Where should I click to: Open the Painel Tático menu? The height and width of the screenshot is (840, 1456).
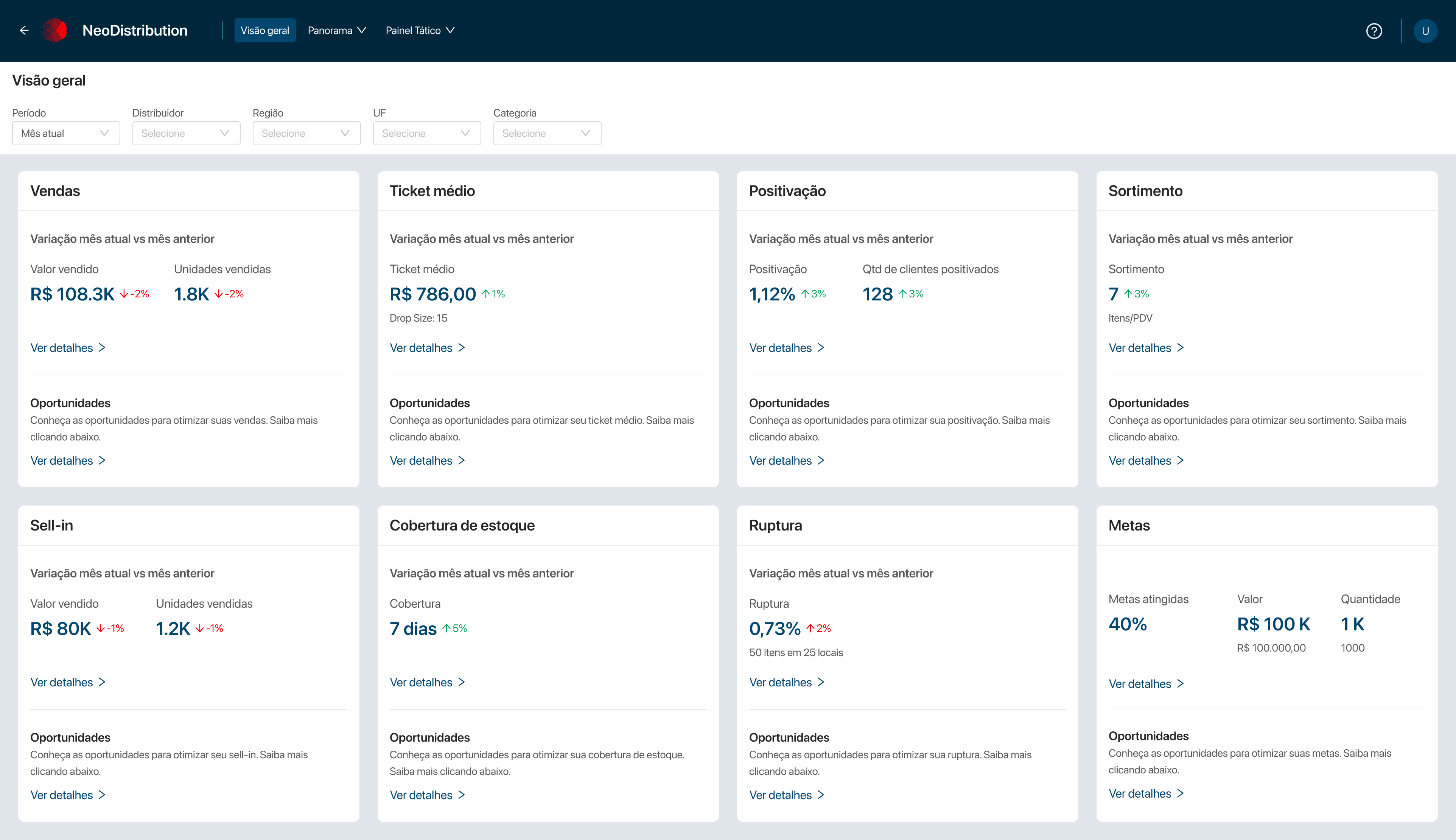coord(420,30)
